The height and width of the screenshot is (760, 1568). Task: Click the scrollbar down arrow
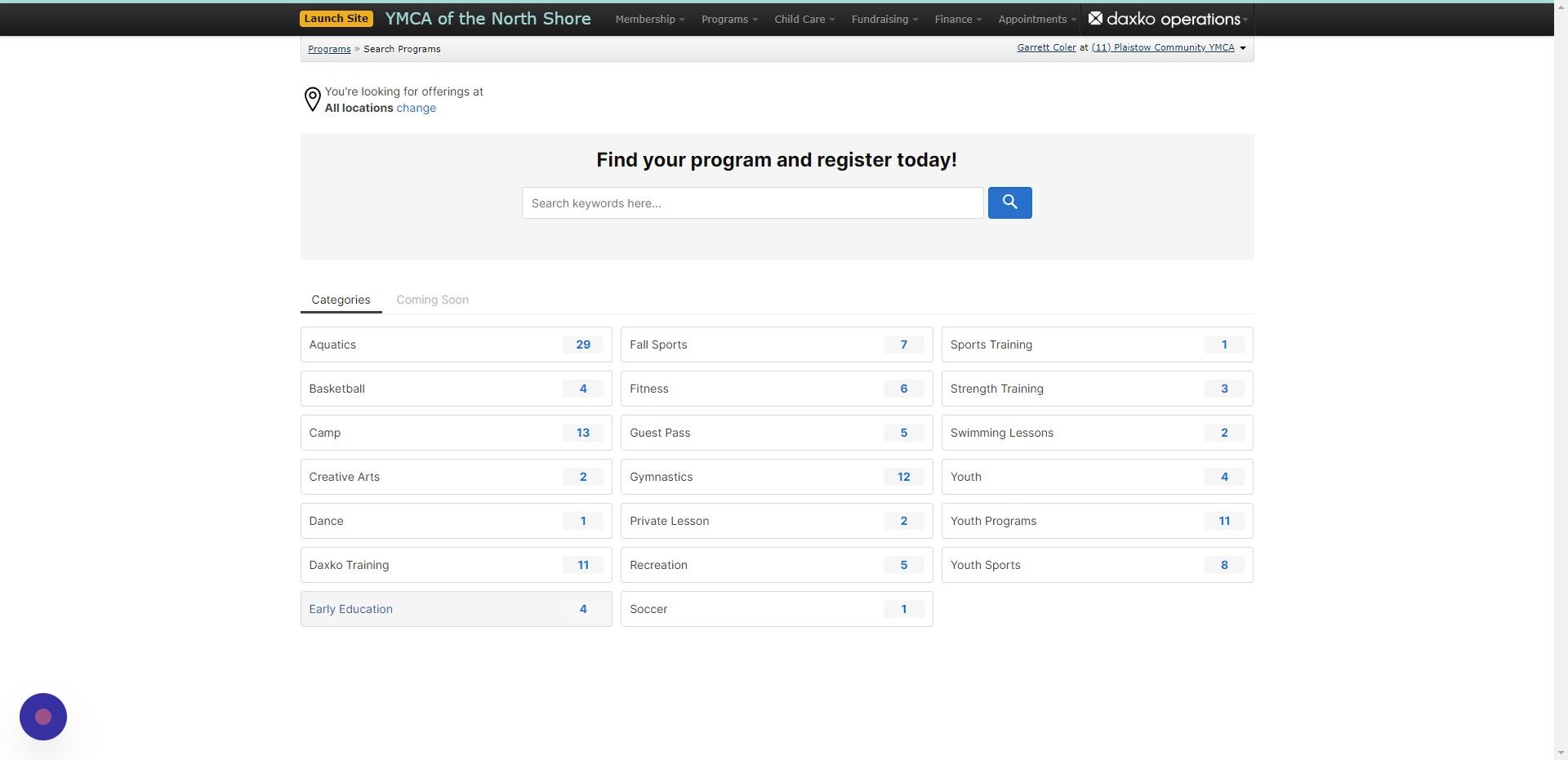coord(1561,753)
